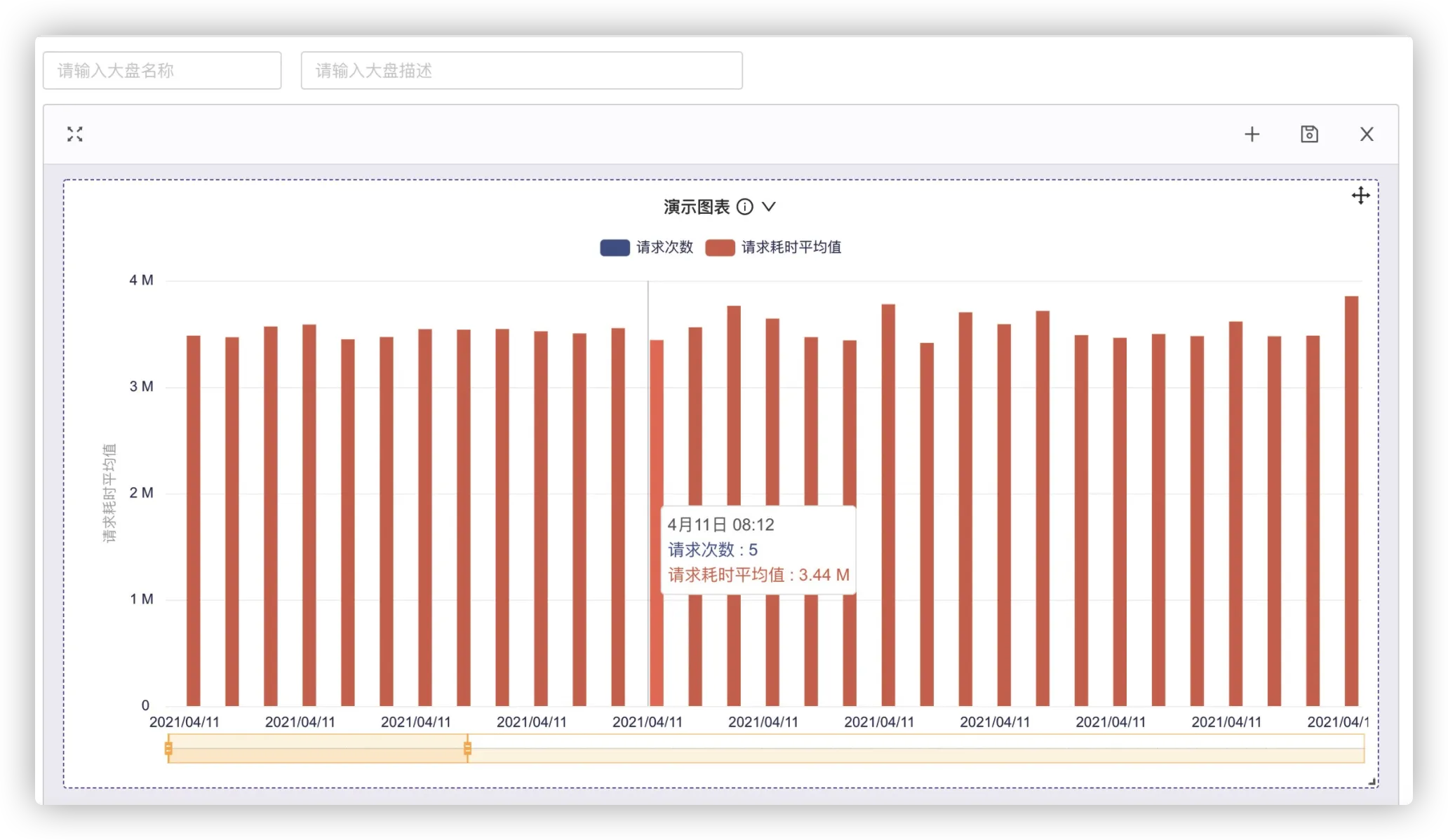Click the 演示图表 chart title
The height and width of the screenshot is (840, 1448).
696,207
